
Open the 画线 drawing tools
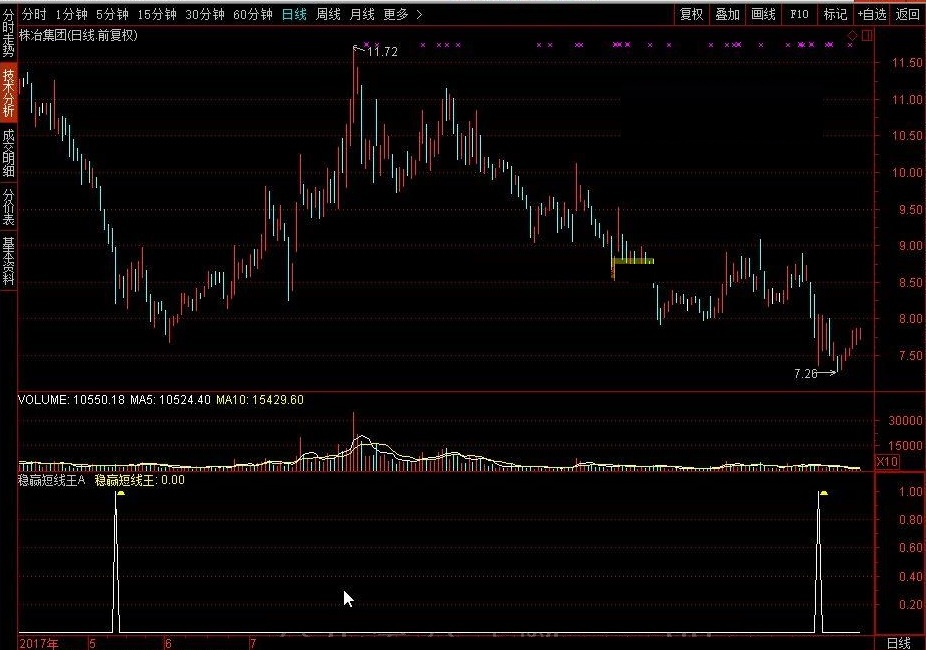pyautogui.click(x=764, y=14)
